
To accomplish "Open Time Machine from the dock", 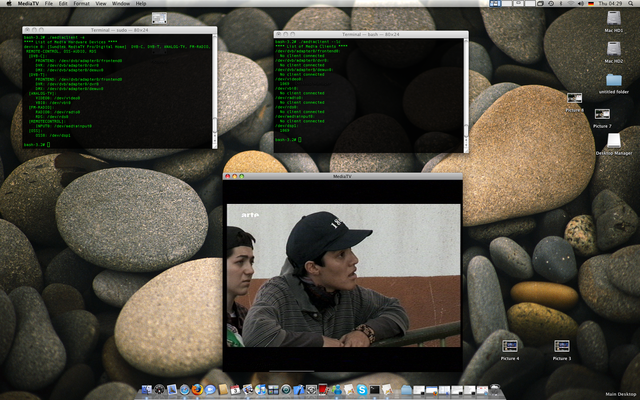I will 286,390.
